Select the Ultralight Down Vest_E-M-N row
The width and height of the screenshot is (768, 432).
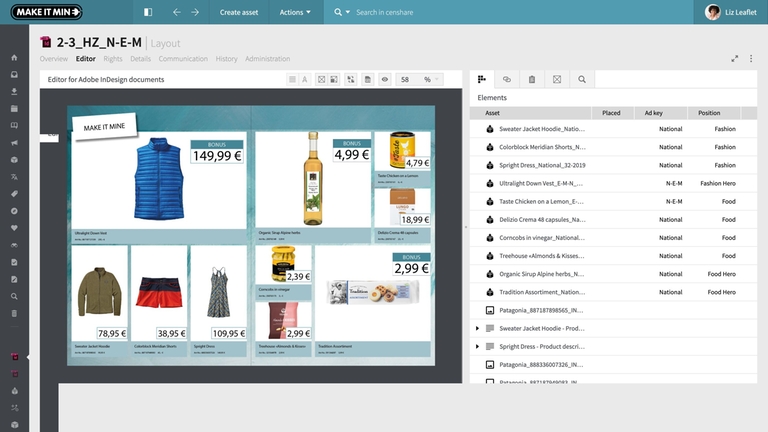[613, 183]
